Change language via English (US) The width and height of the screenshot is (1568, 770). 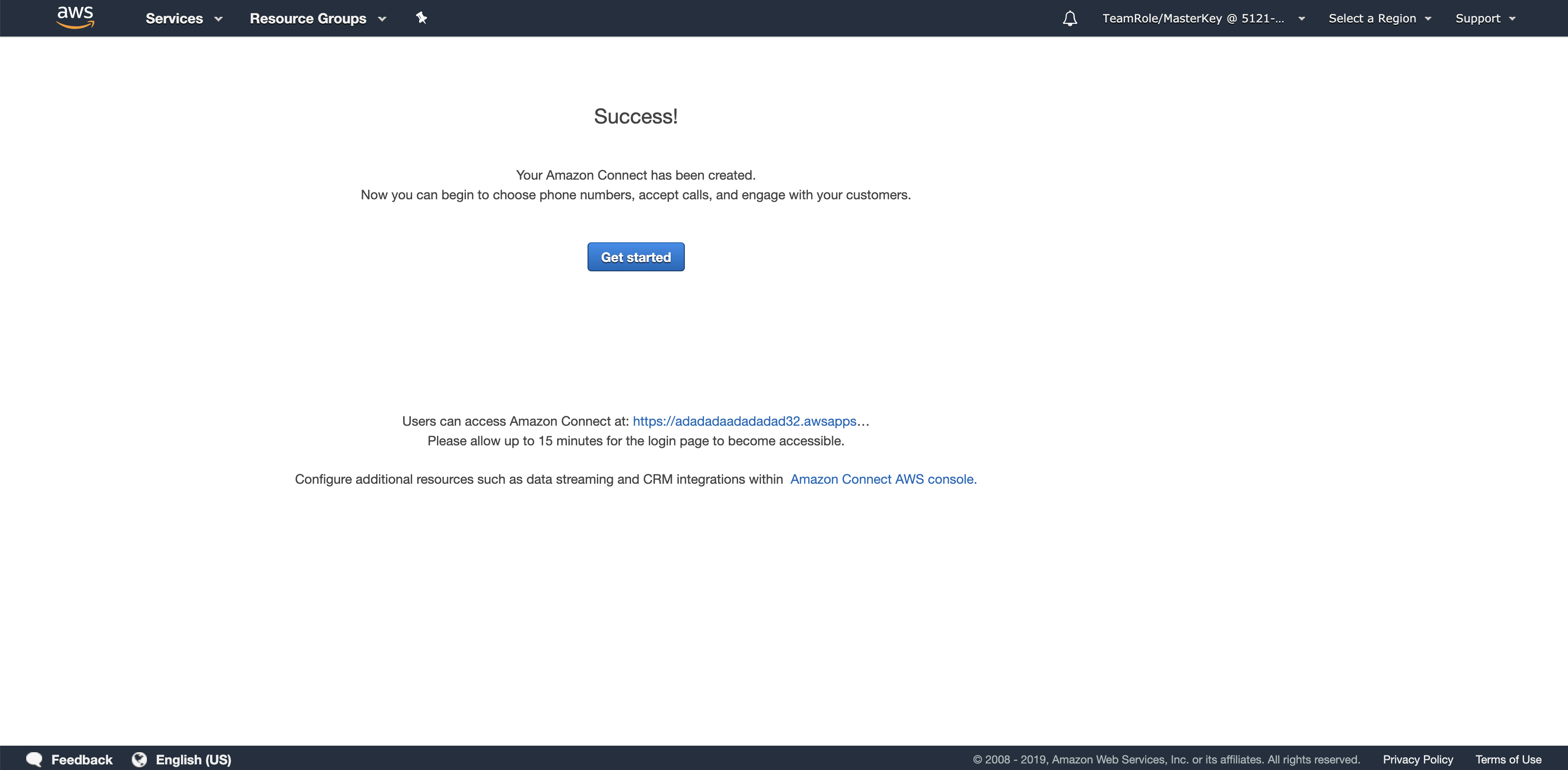point(193,759)
